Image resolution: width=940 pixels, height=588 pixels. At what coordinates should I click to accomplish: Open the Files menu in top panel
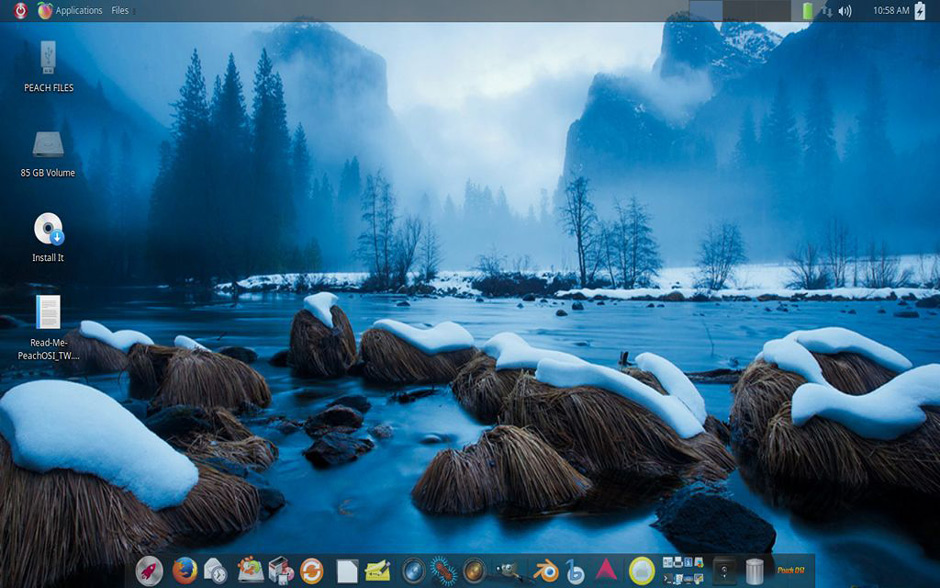click(120, 10)
